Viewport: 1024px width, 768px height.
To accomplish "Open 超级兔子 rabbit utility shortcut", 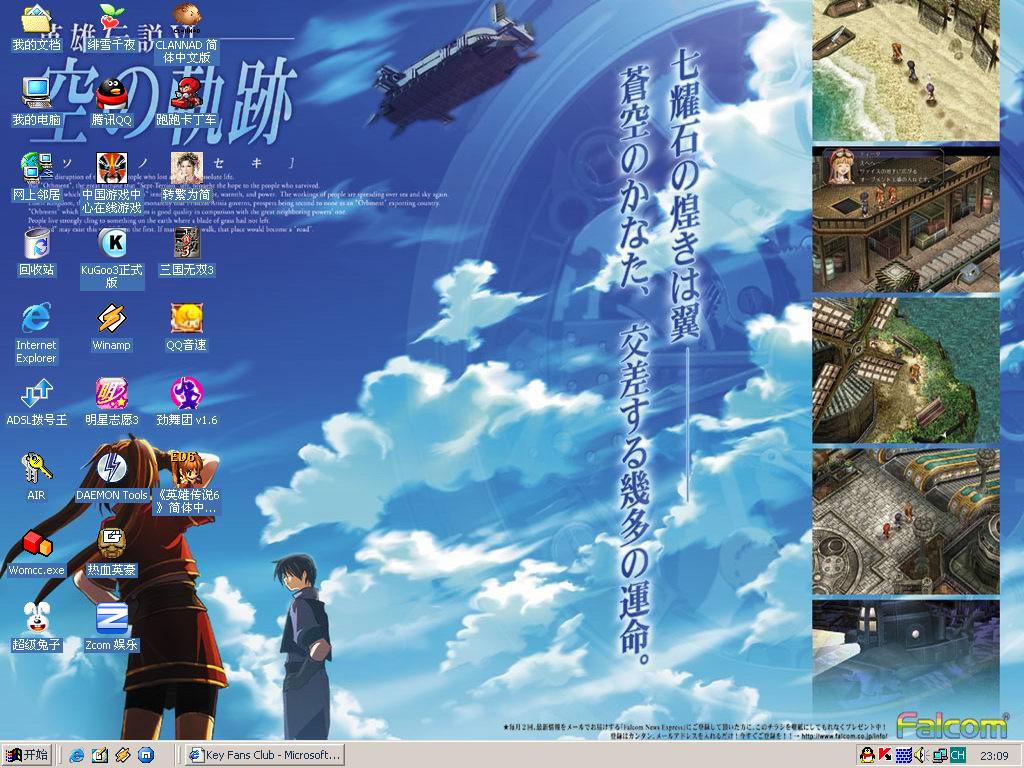I will (36, 618).
